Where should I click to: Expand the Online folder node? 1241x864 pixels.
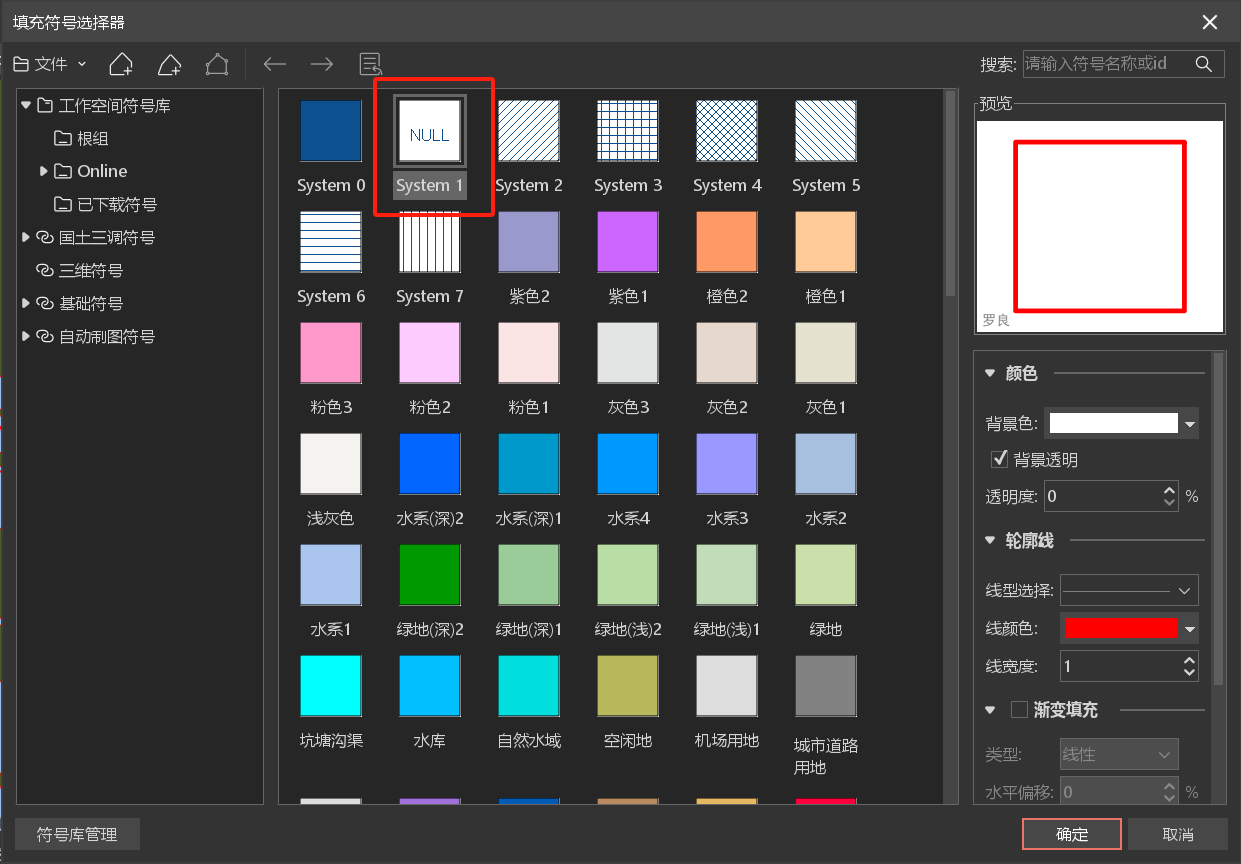[x=44, y=171]
